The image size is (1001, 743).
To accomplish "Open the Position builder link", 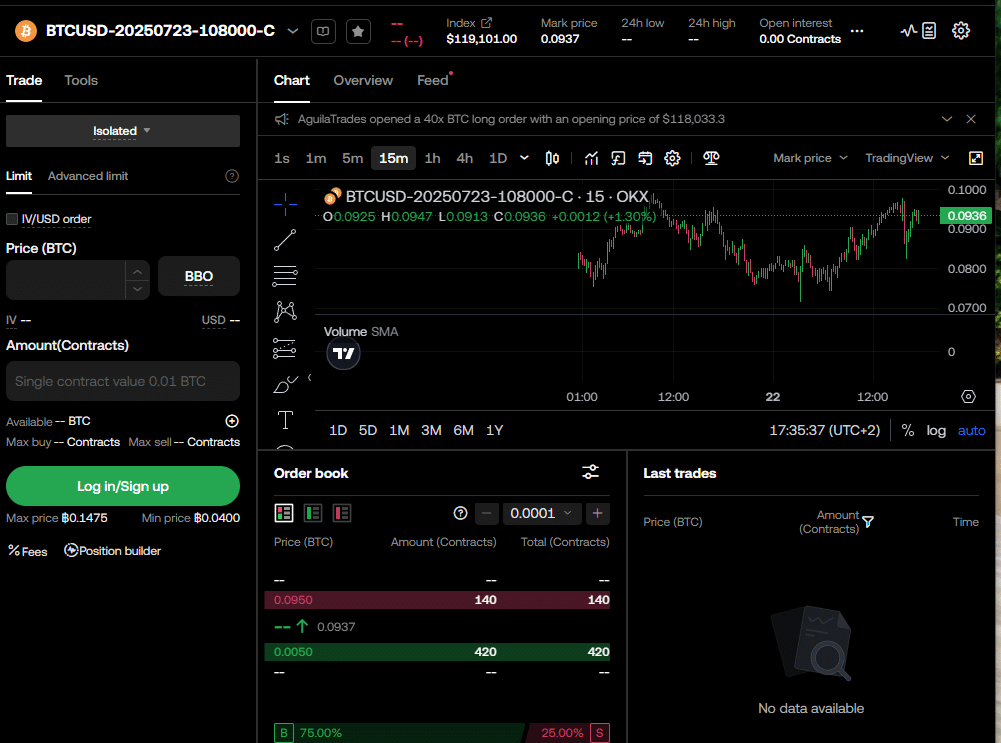I will [x=112, y=551].
